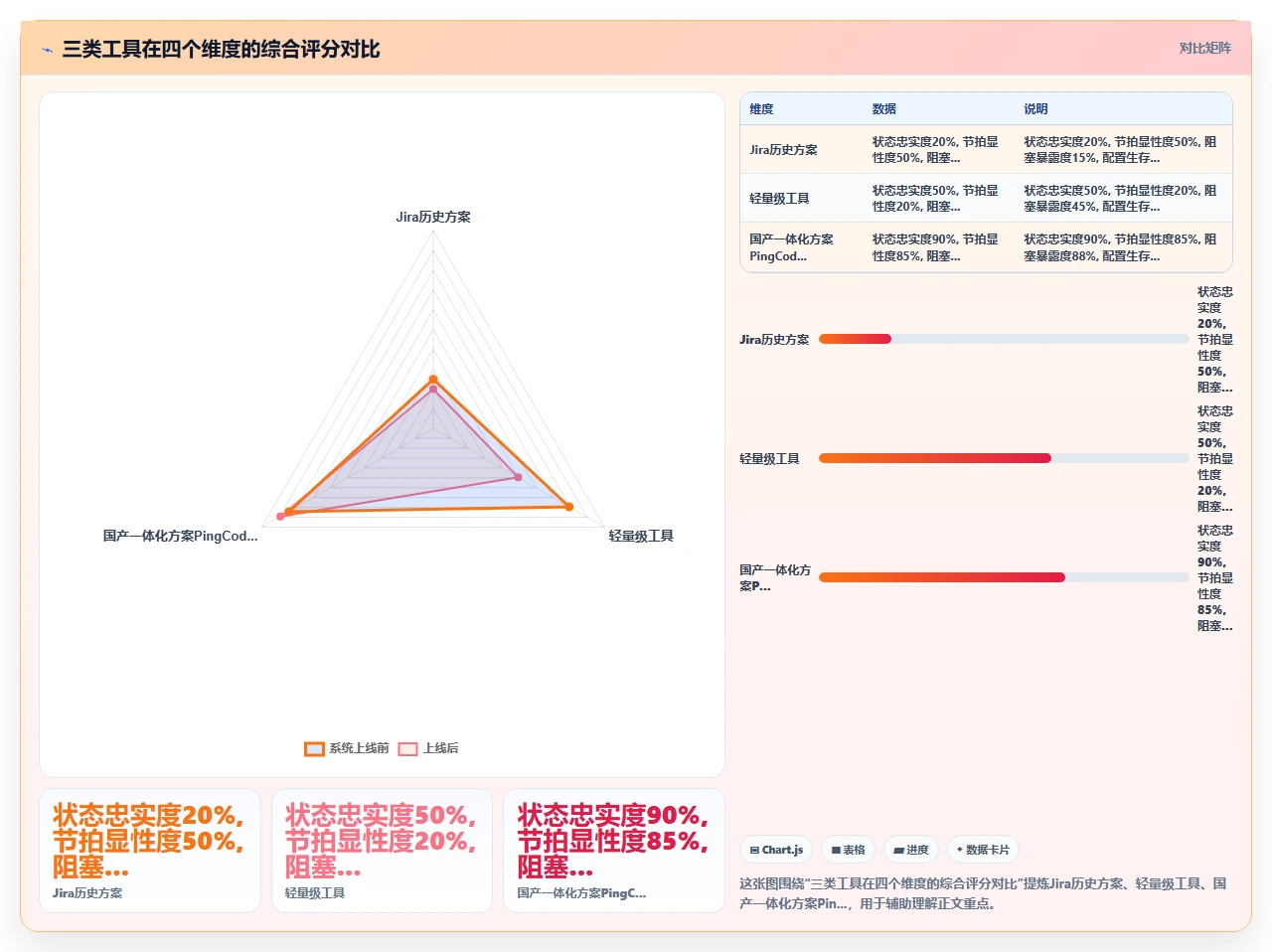This screenshot has width=1272, height=952.
Task: Select the 数据卡片 tag chip
Action: tap(983, 850)
